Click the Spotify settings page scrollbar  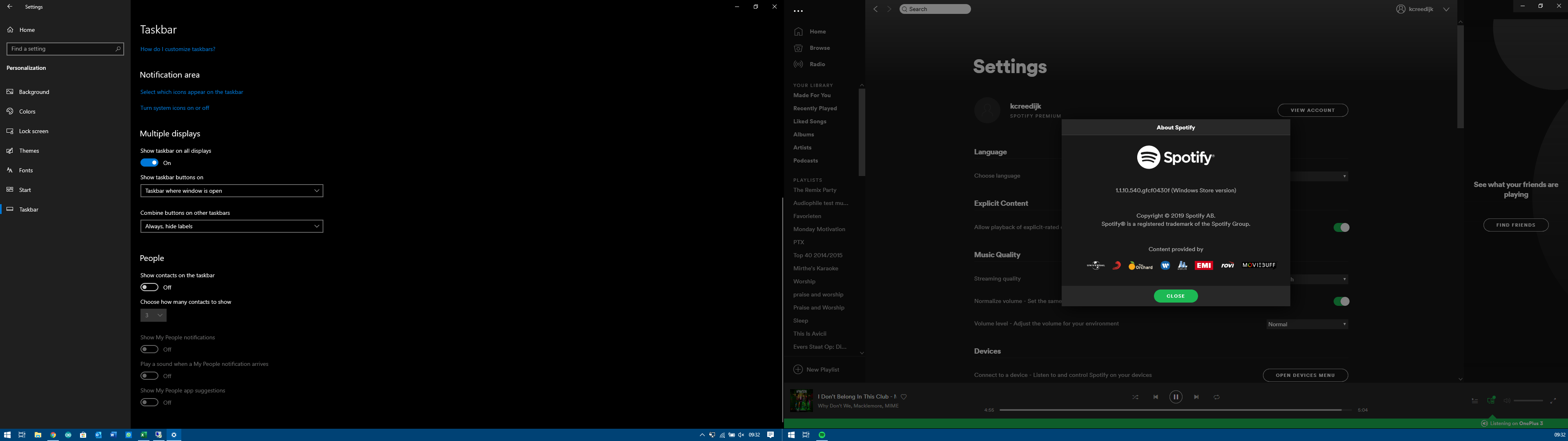(x=1460, y=77)
